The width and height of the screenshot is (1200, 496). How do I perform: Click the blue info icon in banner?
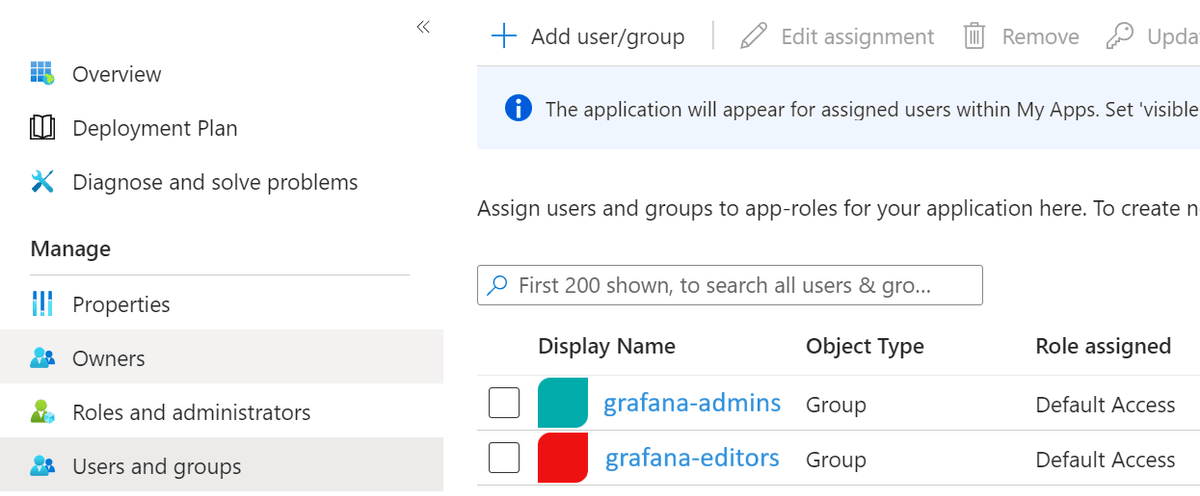click(x=518, y=108)
